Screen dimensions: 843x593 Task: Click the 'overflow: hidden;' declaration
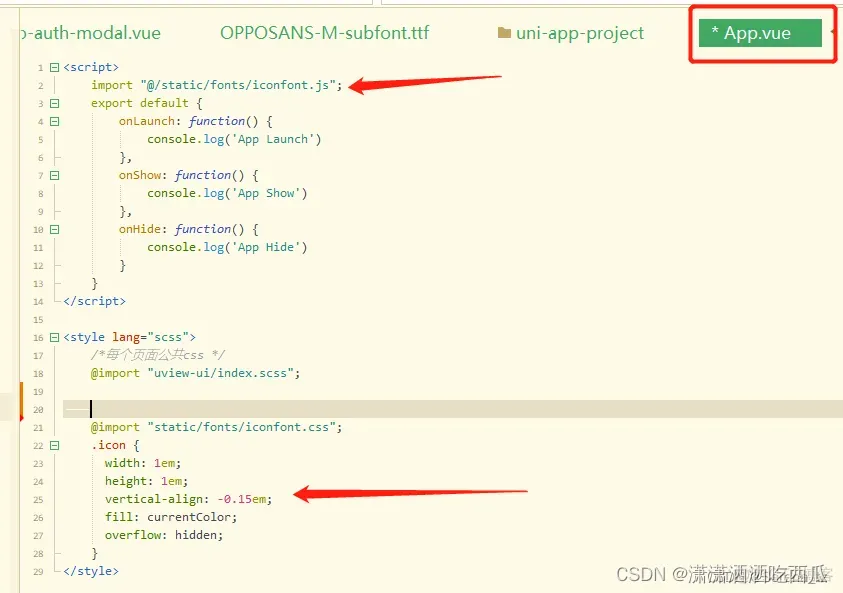[164, 535]
